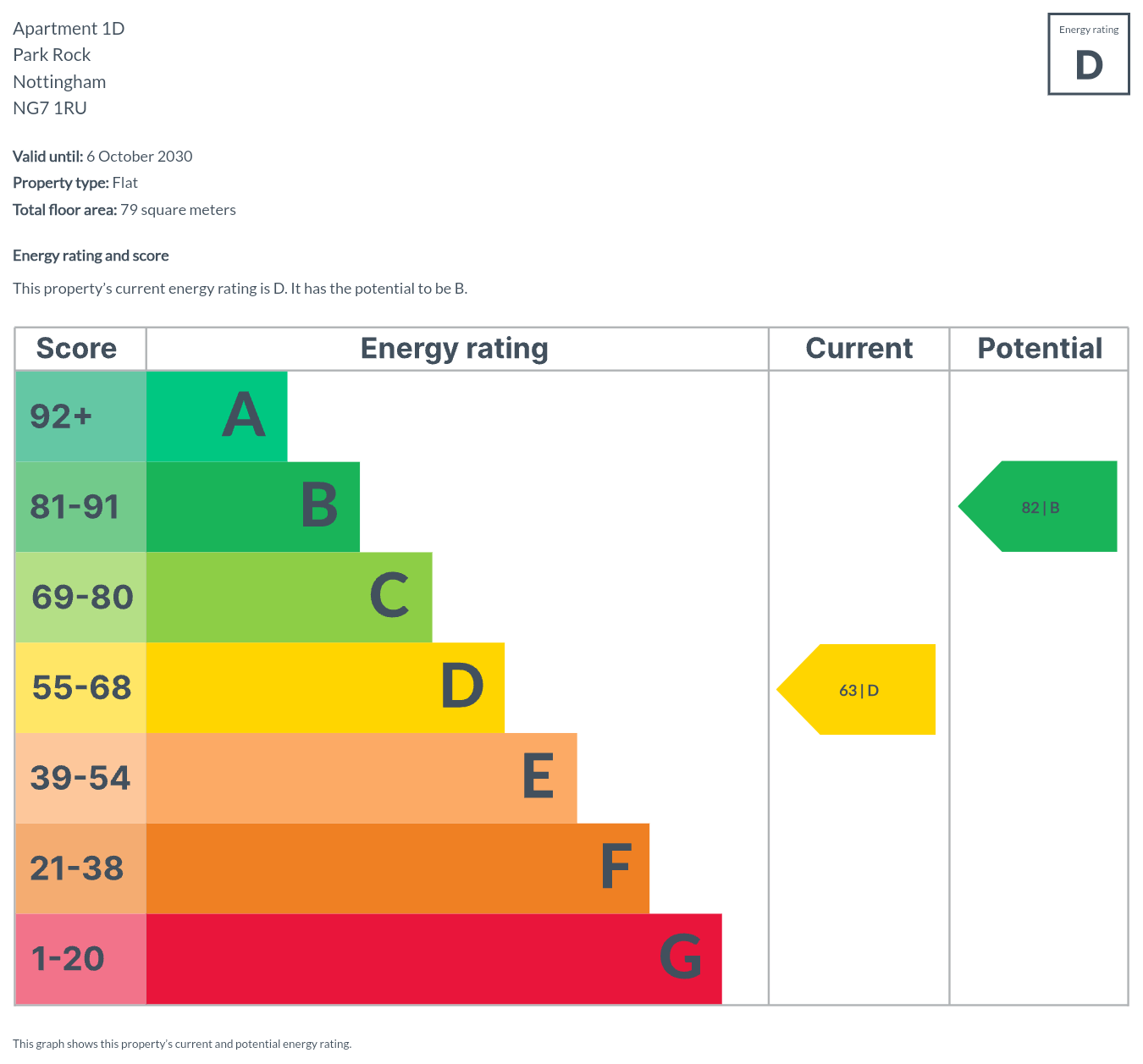Click the Current column header
Screen dimensions: 1143x1064
tap(859, 349)
